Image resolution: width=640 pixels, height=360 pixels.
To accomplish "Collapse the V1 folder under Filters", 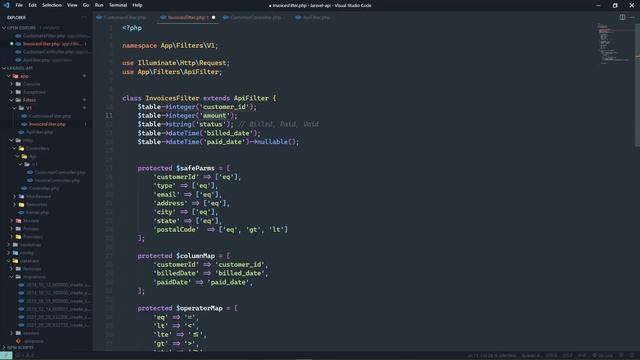I will pyautogui.click(x=46, y=108).
